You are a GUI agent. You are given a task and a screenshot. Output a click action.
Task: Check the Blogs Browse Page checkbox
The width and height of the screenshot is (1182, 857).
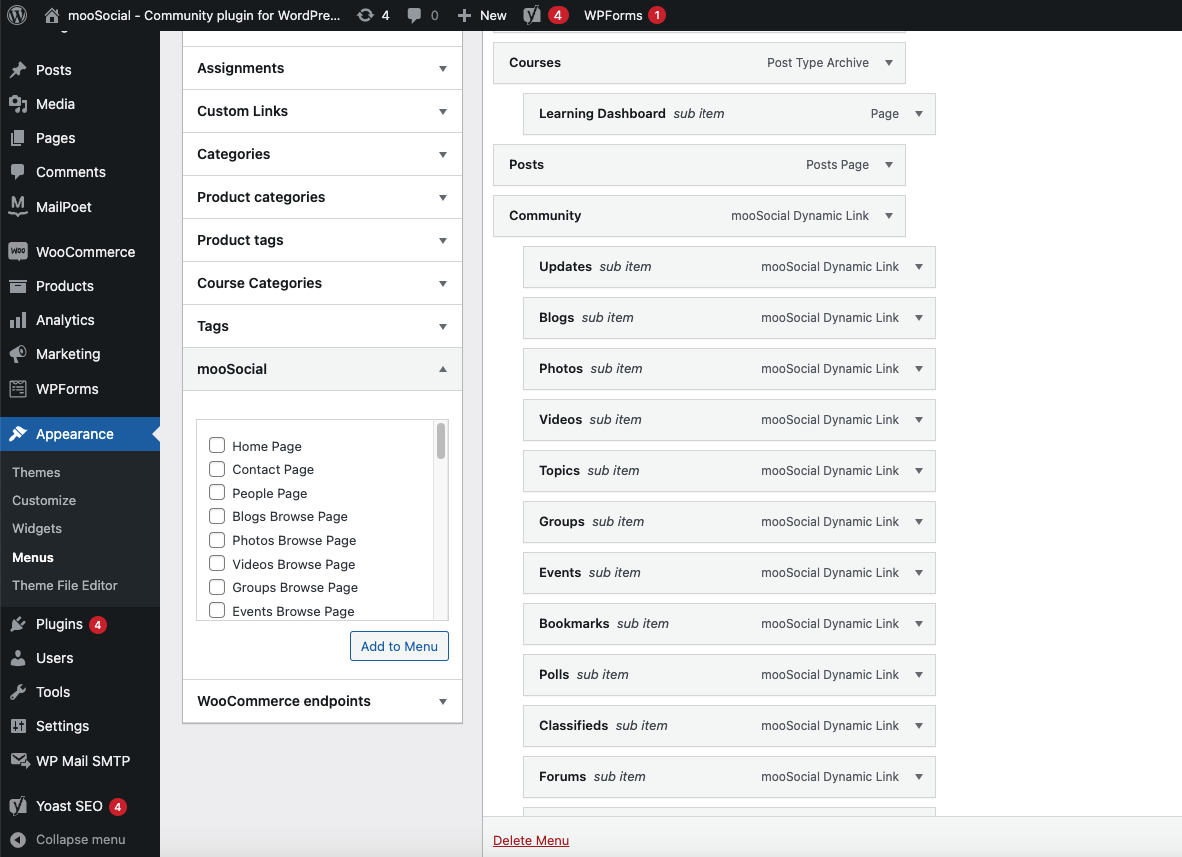tap(217, 516)
